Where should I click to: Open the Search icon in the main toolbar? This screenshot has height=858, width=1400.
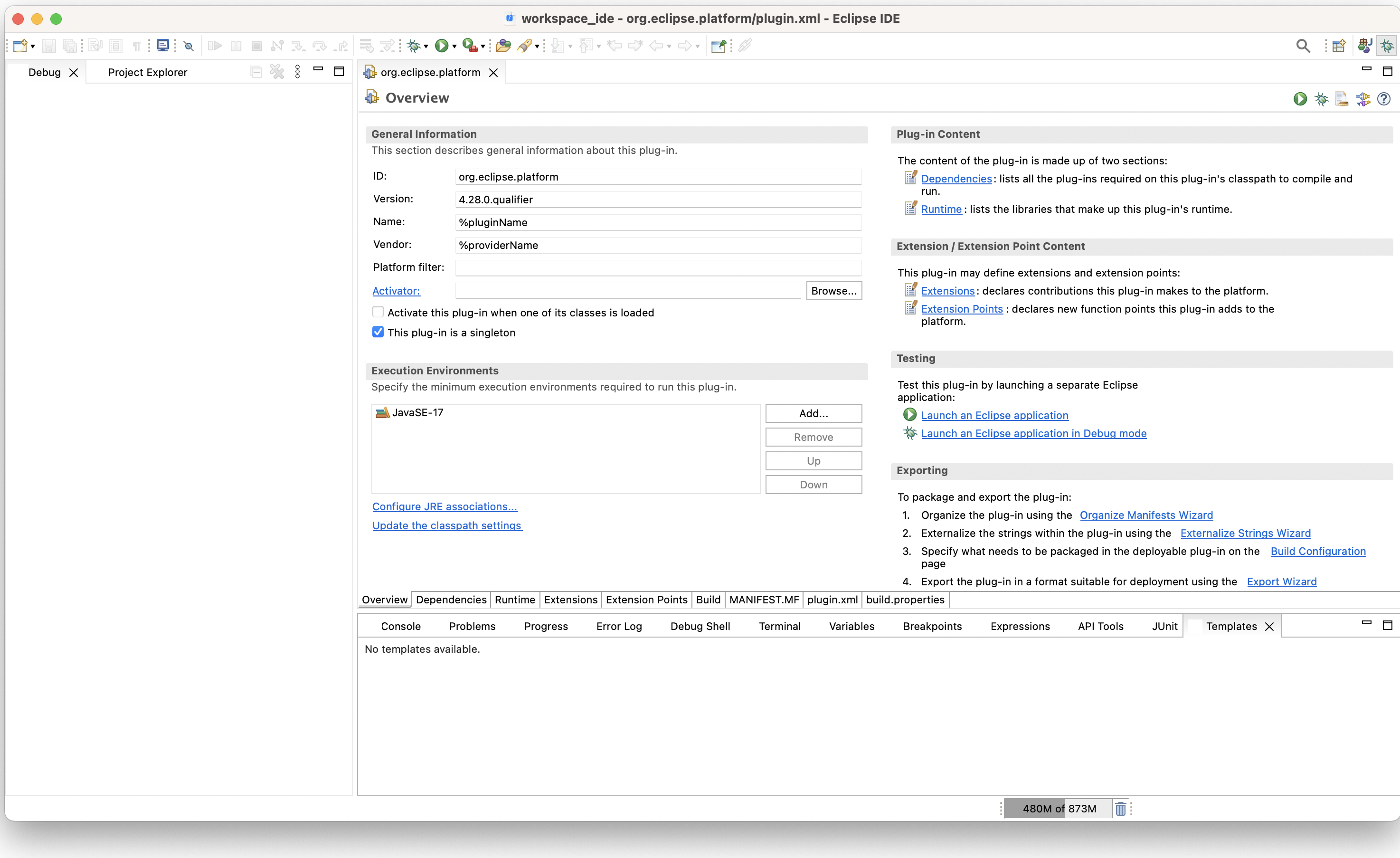tap(1304, 46)
